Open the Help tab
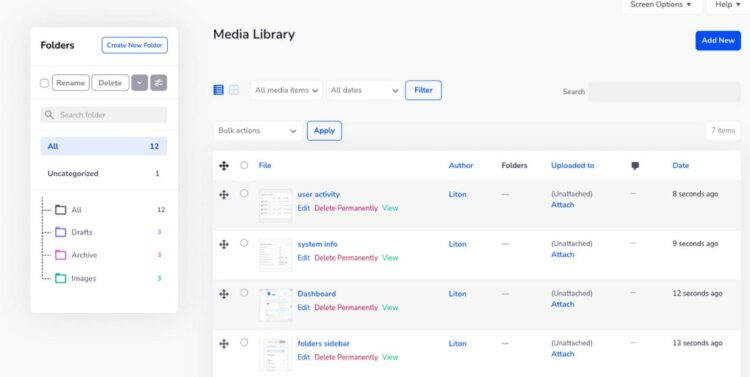The height and width of the screenshot is (377, 750). tap(728, 5)
